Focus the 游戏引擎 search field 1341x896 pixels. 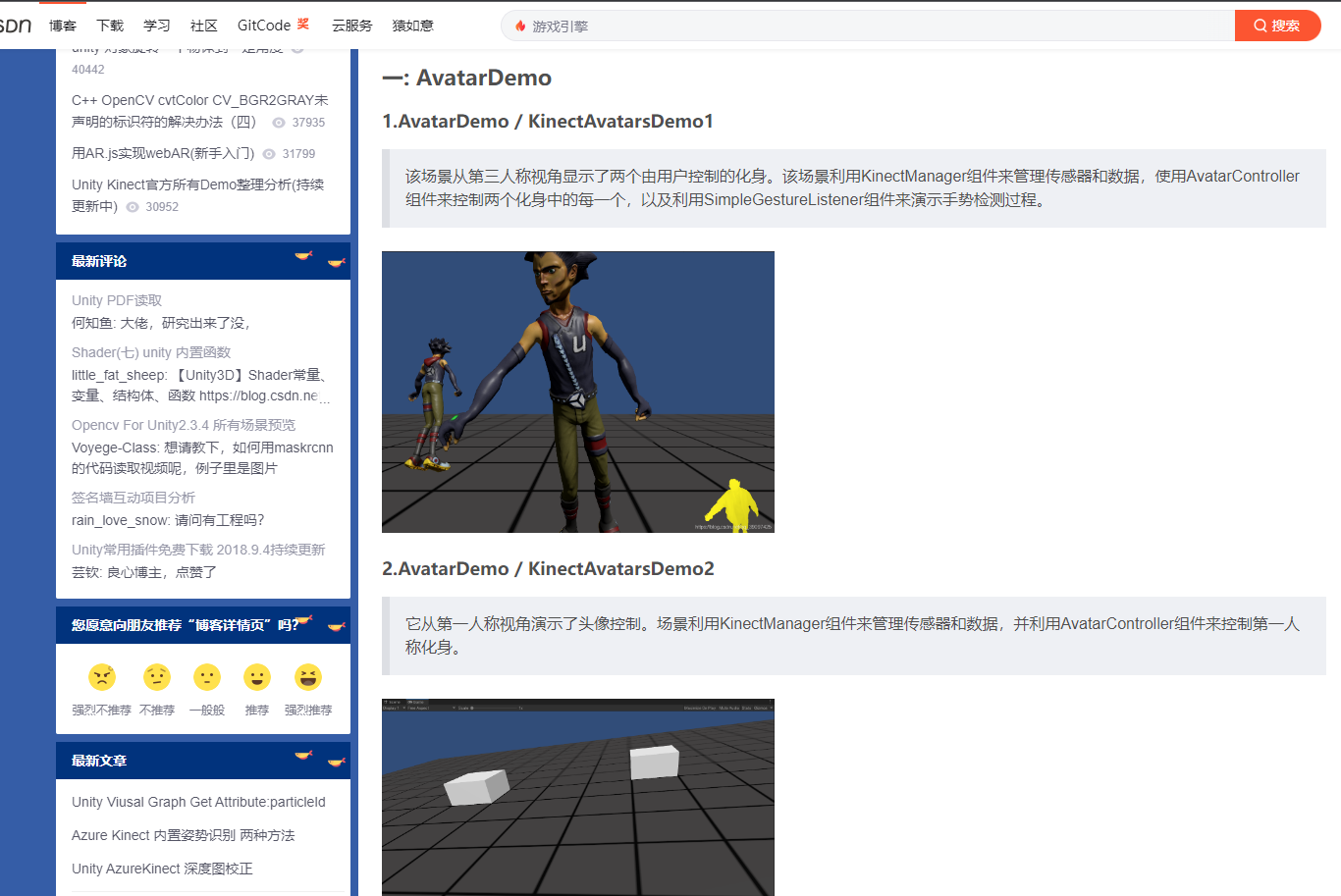[x=867, y=26]
